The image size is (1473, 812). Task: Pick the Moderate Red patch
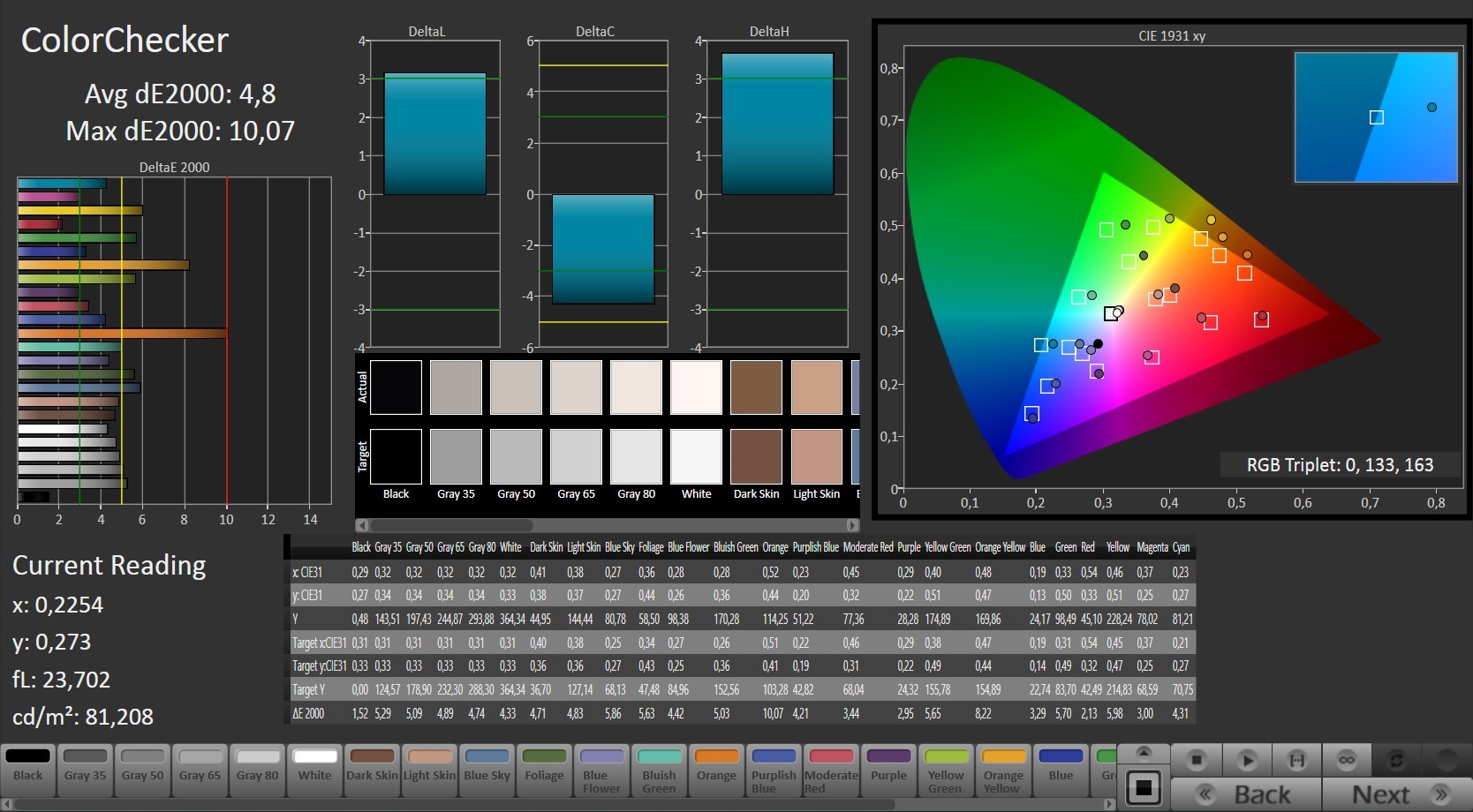click(831, 770)
